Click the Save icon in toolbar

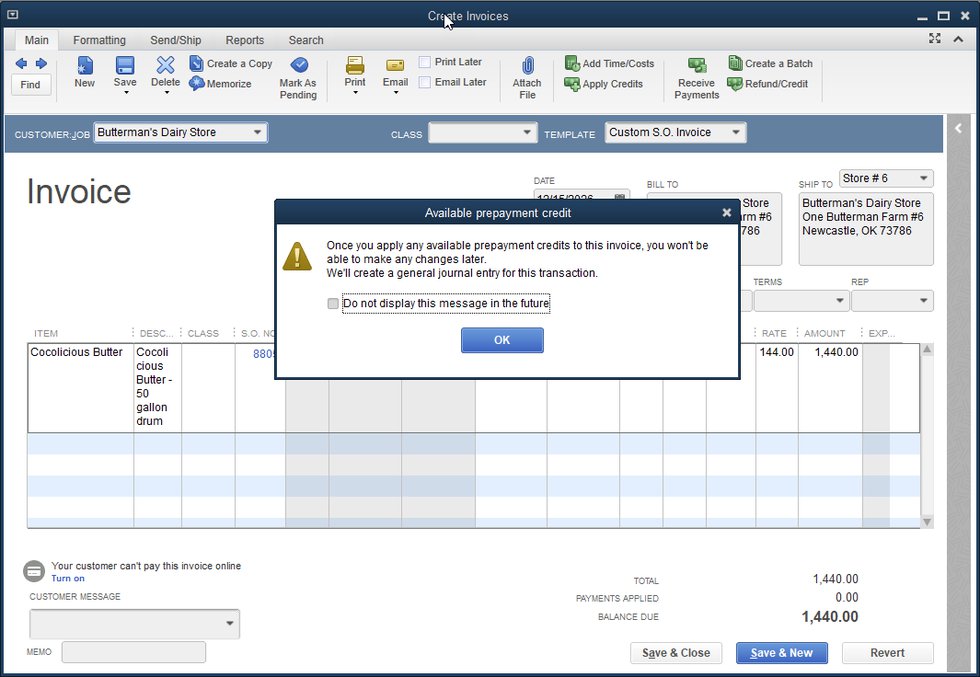[x=125, y=66]
